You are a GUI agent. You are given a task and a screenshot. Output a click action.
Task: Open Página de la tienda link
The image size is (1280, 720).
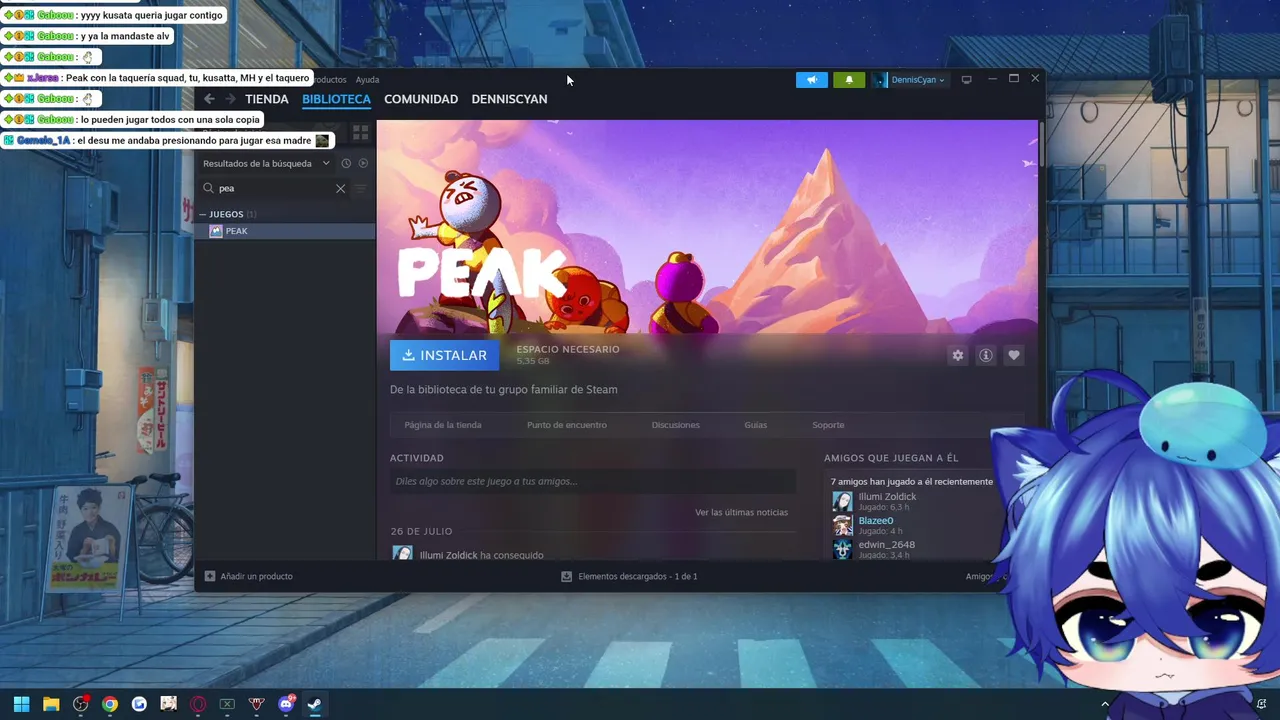(x=443, y=425)
